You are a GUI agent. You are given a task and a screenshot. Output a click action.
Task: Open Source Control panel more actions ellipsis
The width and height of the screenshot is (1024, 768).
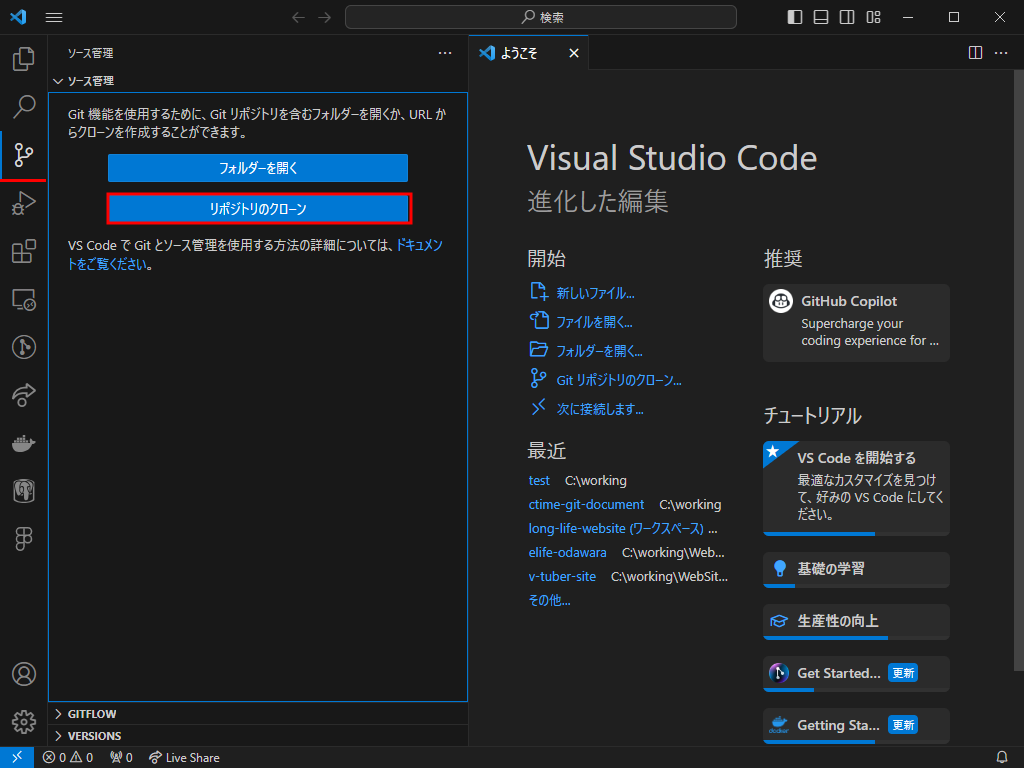(x=445, y=53)
